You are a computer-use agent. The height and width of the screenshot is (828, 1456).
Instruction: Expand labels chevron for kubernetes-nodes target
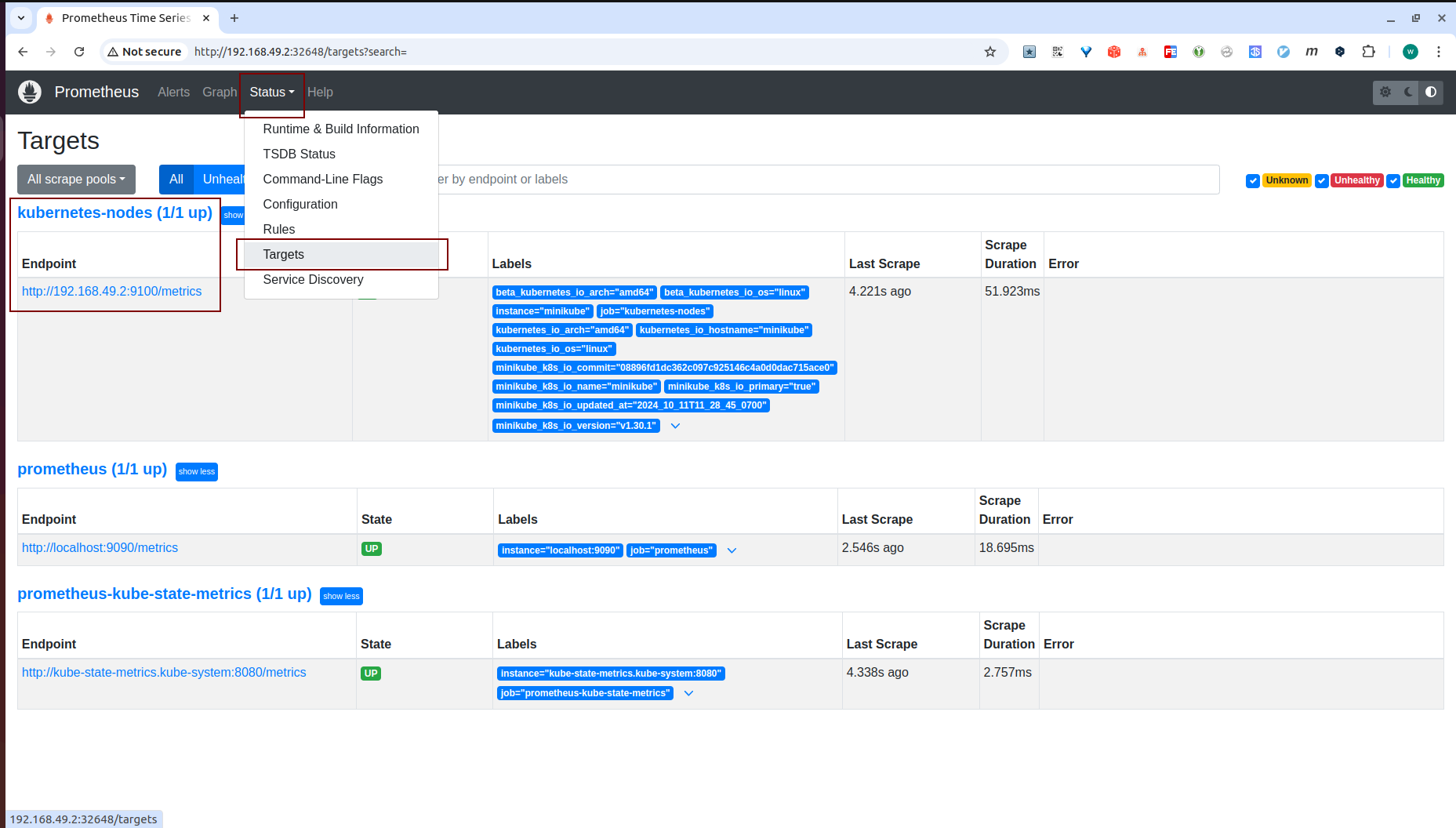pyautogui.click(x=675, y=426)
